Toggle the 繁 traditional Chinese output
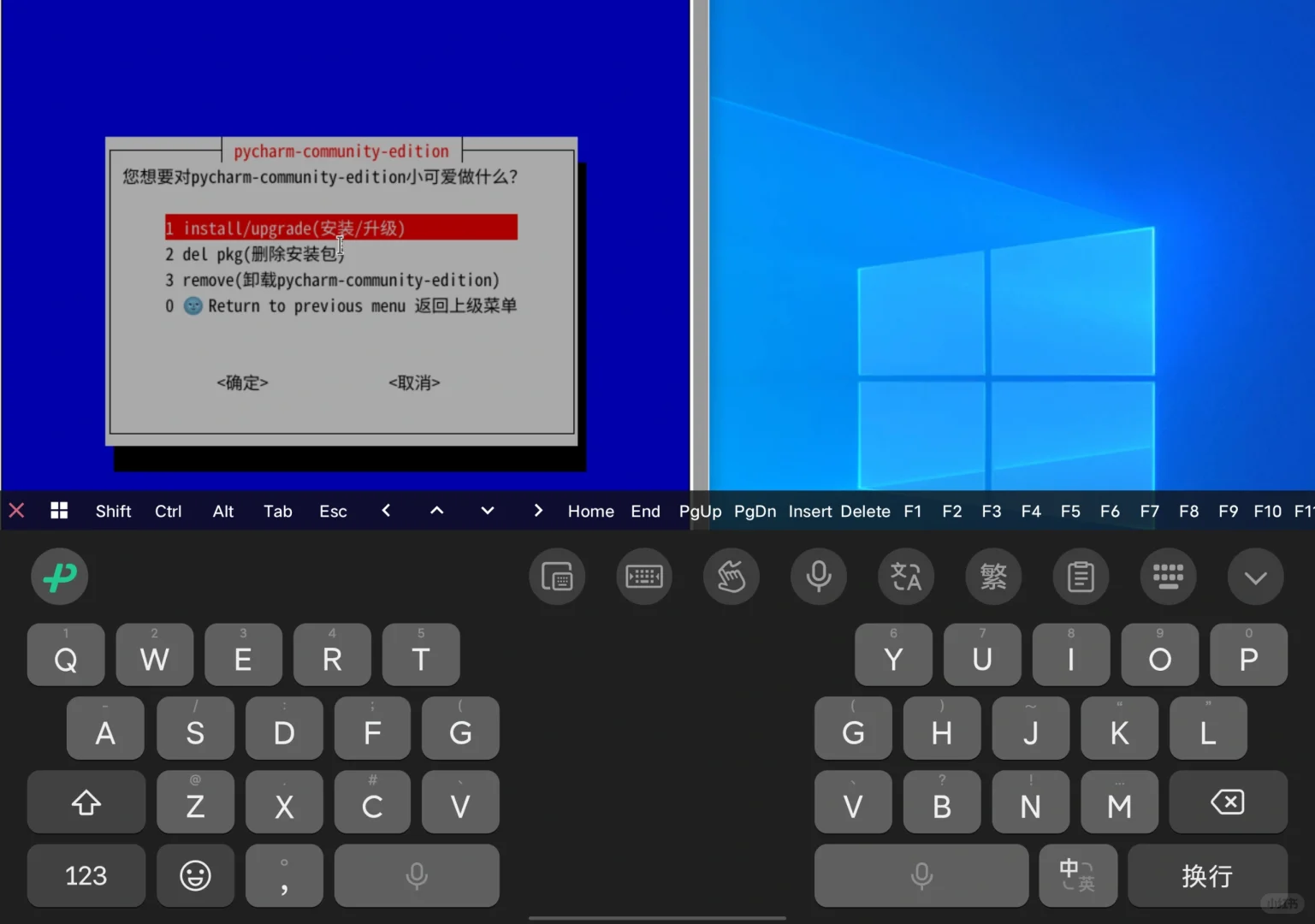This screenshot has width=1315, height=924. 993,577
